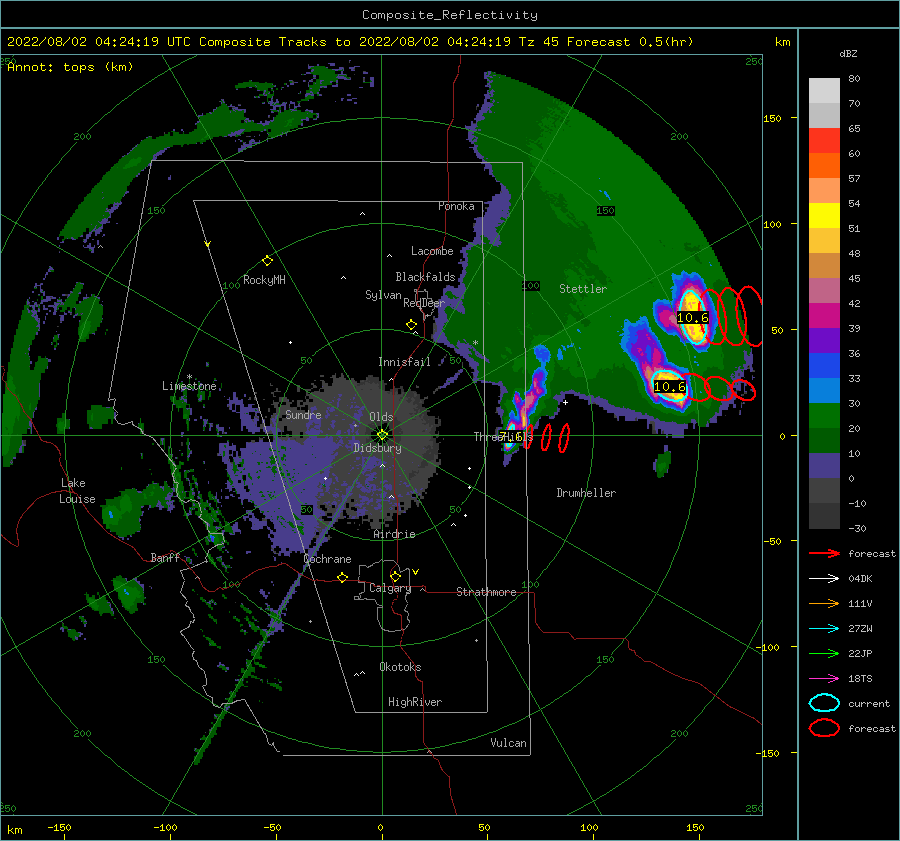Click the Cochrane label

tap(327, 559)
